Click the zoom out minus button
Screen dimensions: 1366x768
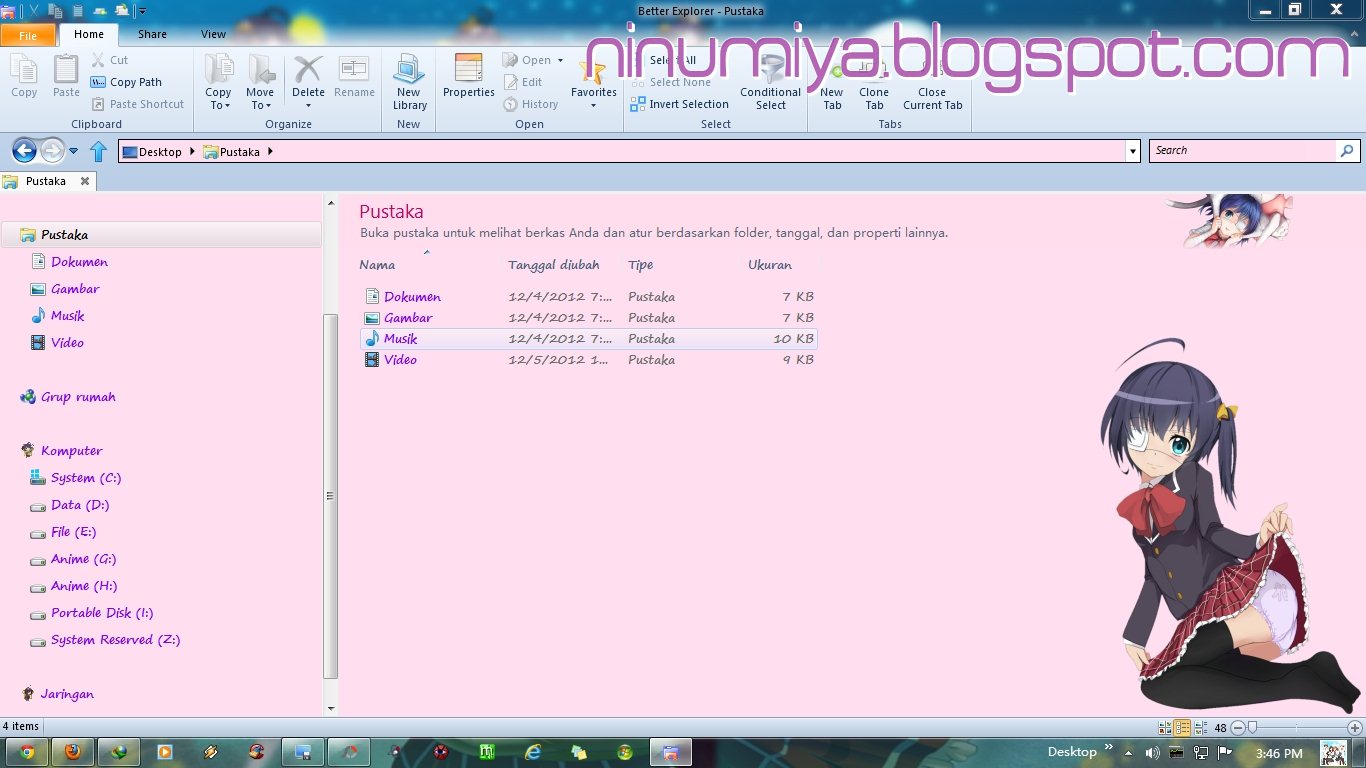1238,728
